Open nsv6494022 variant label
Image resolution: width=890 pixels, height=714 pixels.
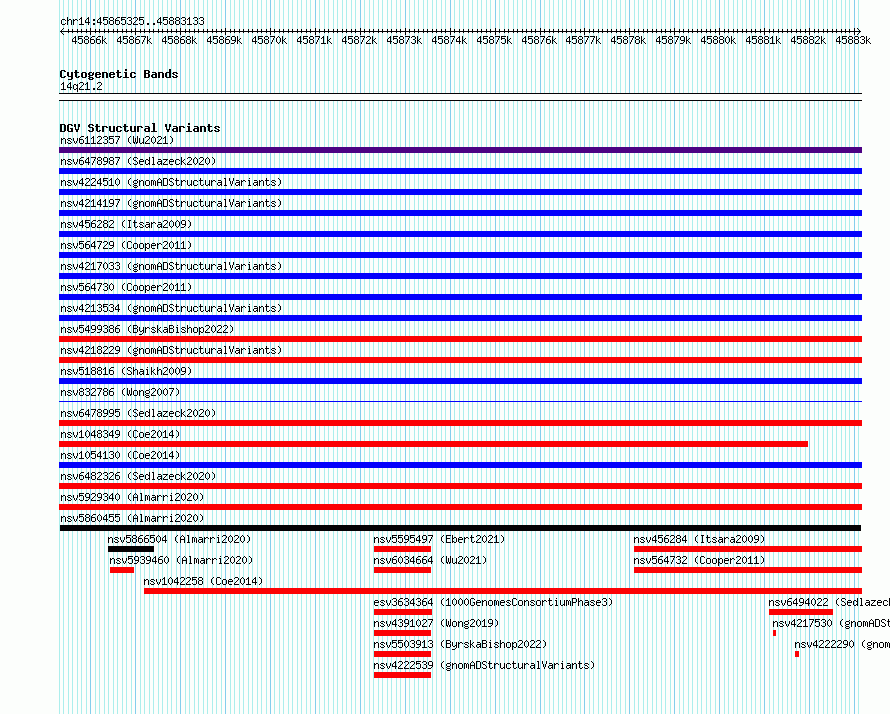pyautogui.click(x=829, y=602)
